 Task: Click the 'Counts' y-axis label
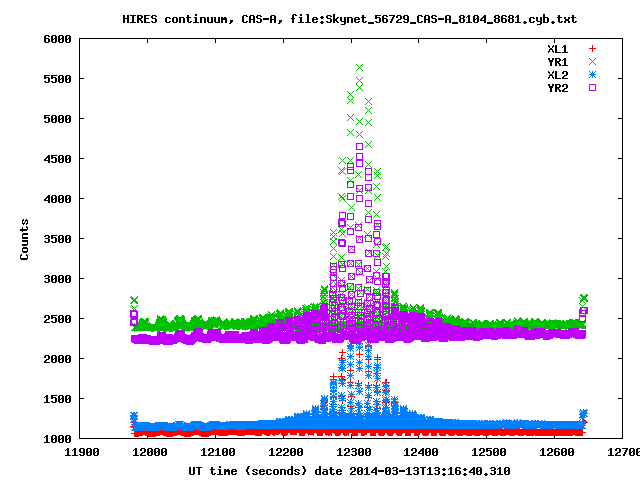pyautogui.click(x=24, y=239)
